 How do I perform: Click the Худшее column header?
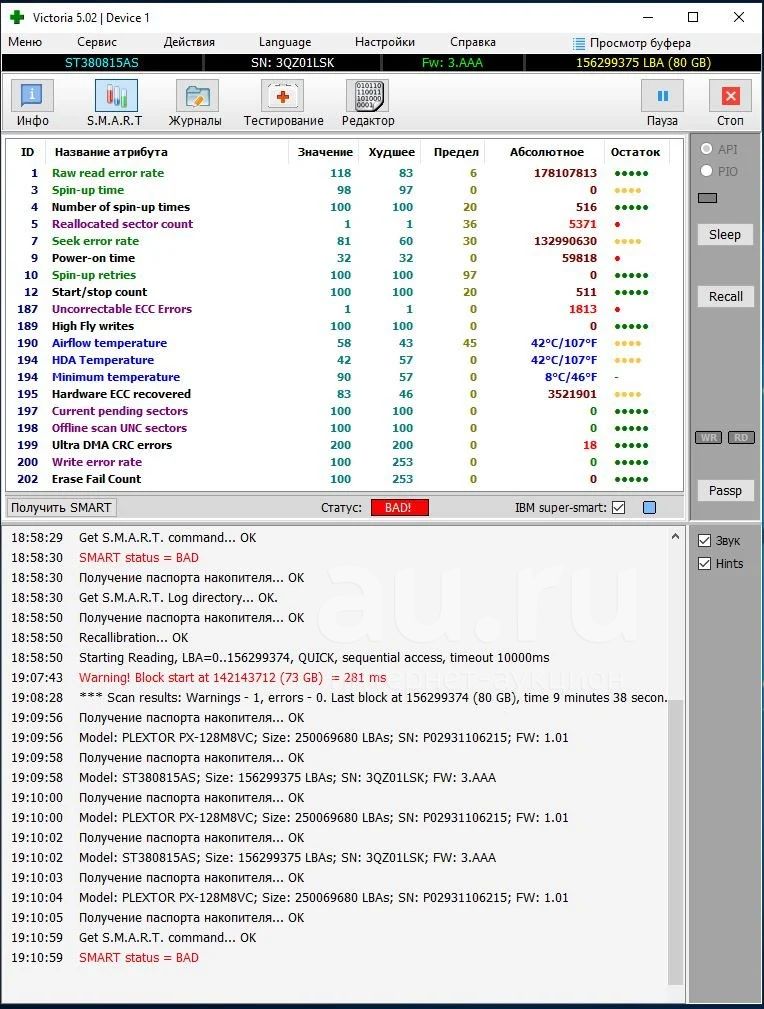click(391, 153)
